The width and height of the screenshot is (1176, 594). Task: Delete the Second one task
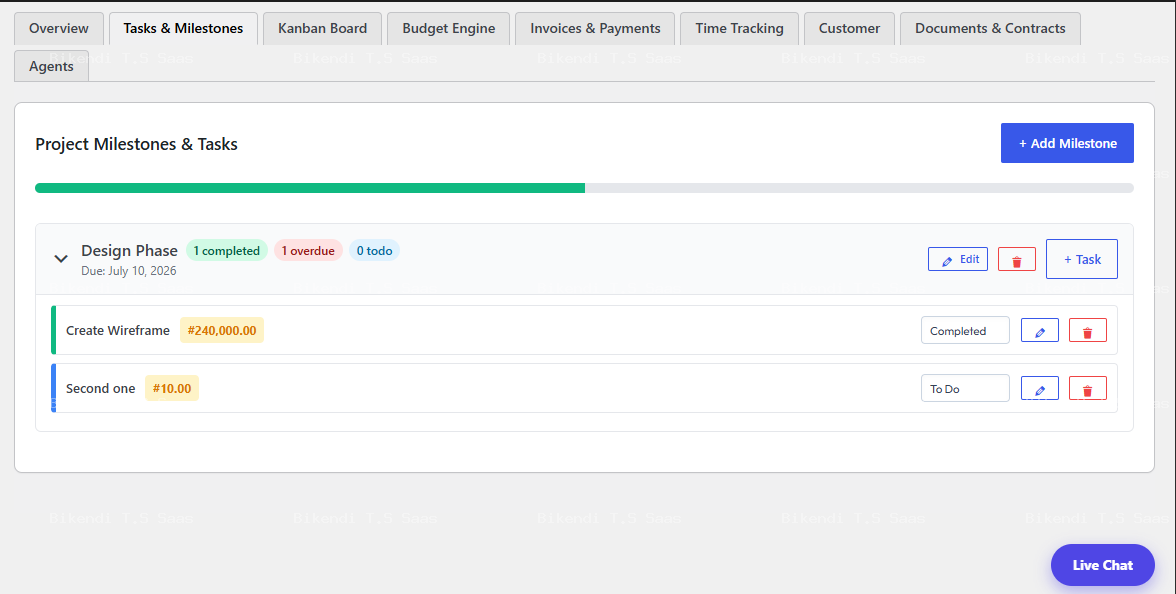point(1088,388)
